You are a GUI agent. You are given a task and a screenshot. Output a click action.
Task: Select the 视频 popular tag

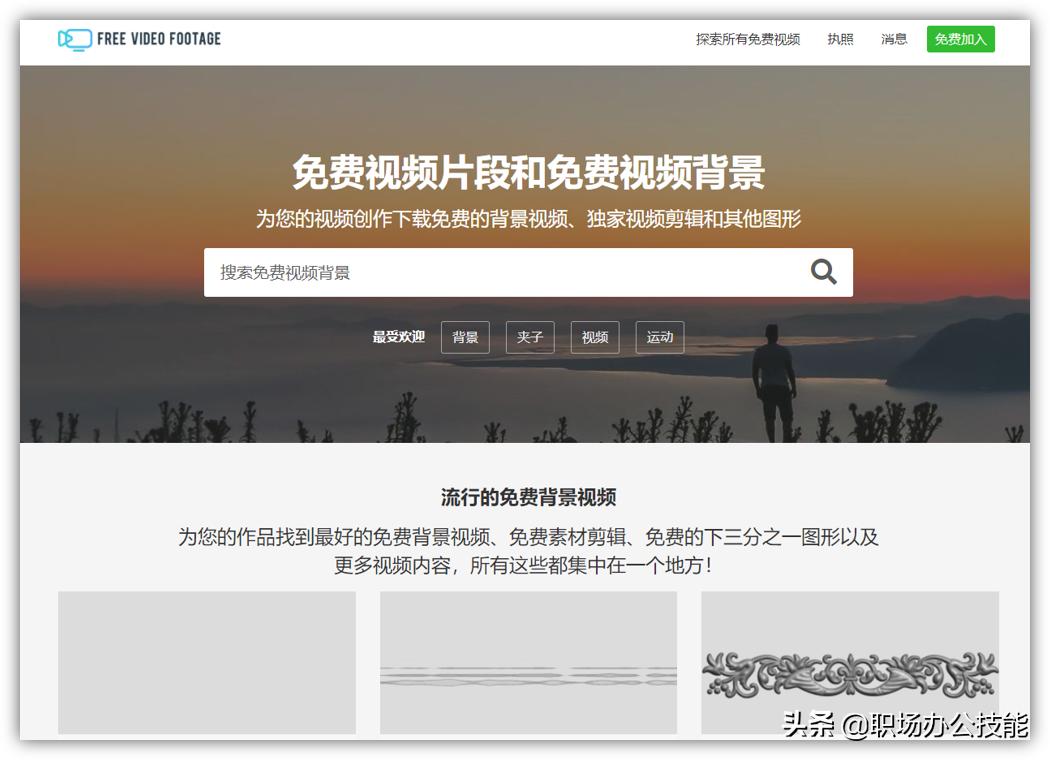pos(595,337)
